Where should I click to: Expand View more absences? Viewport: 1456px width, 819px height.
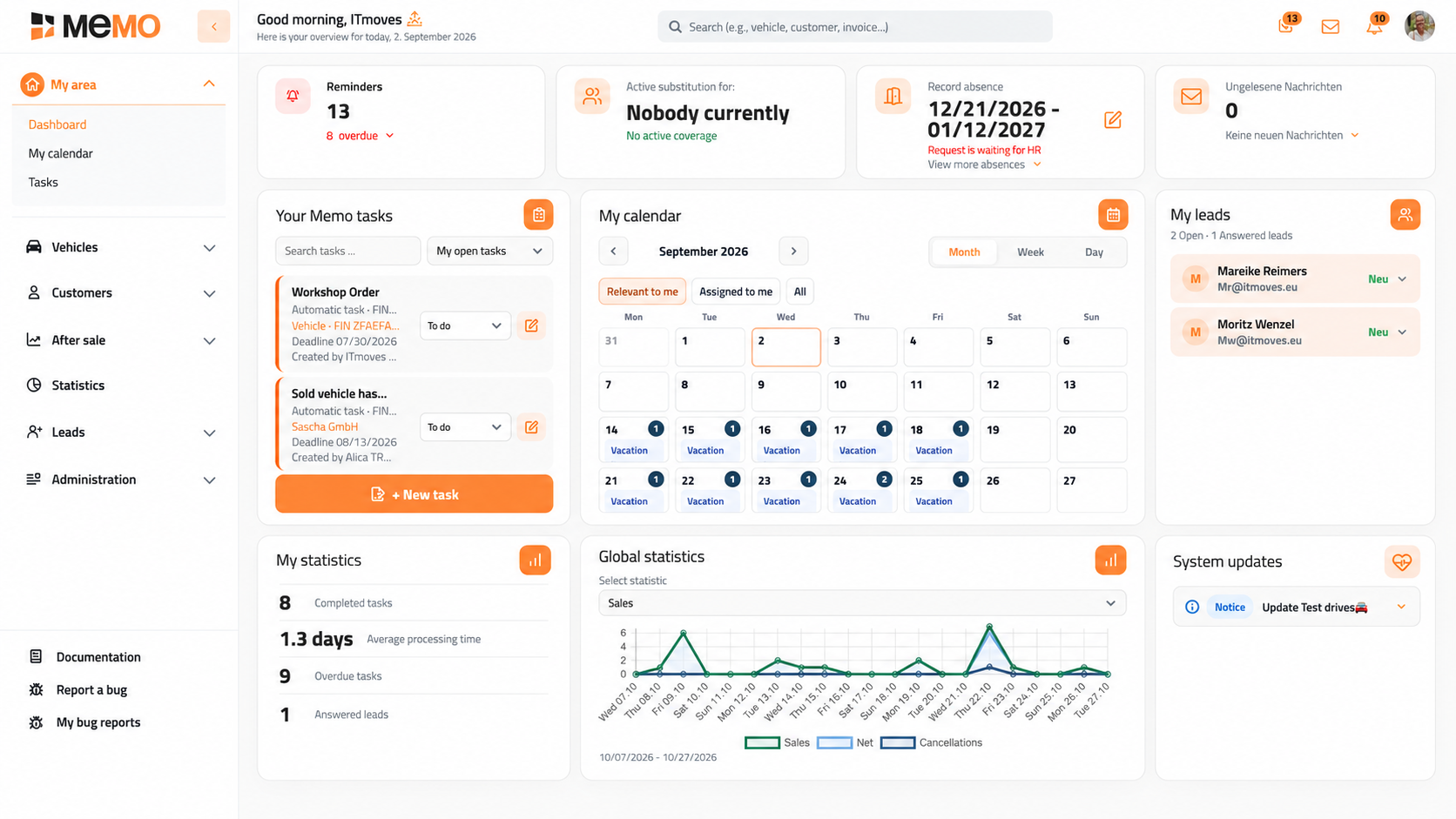(984, 164)
